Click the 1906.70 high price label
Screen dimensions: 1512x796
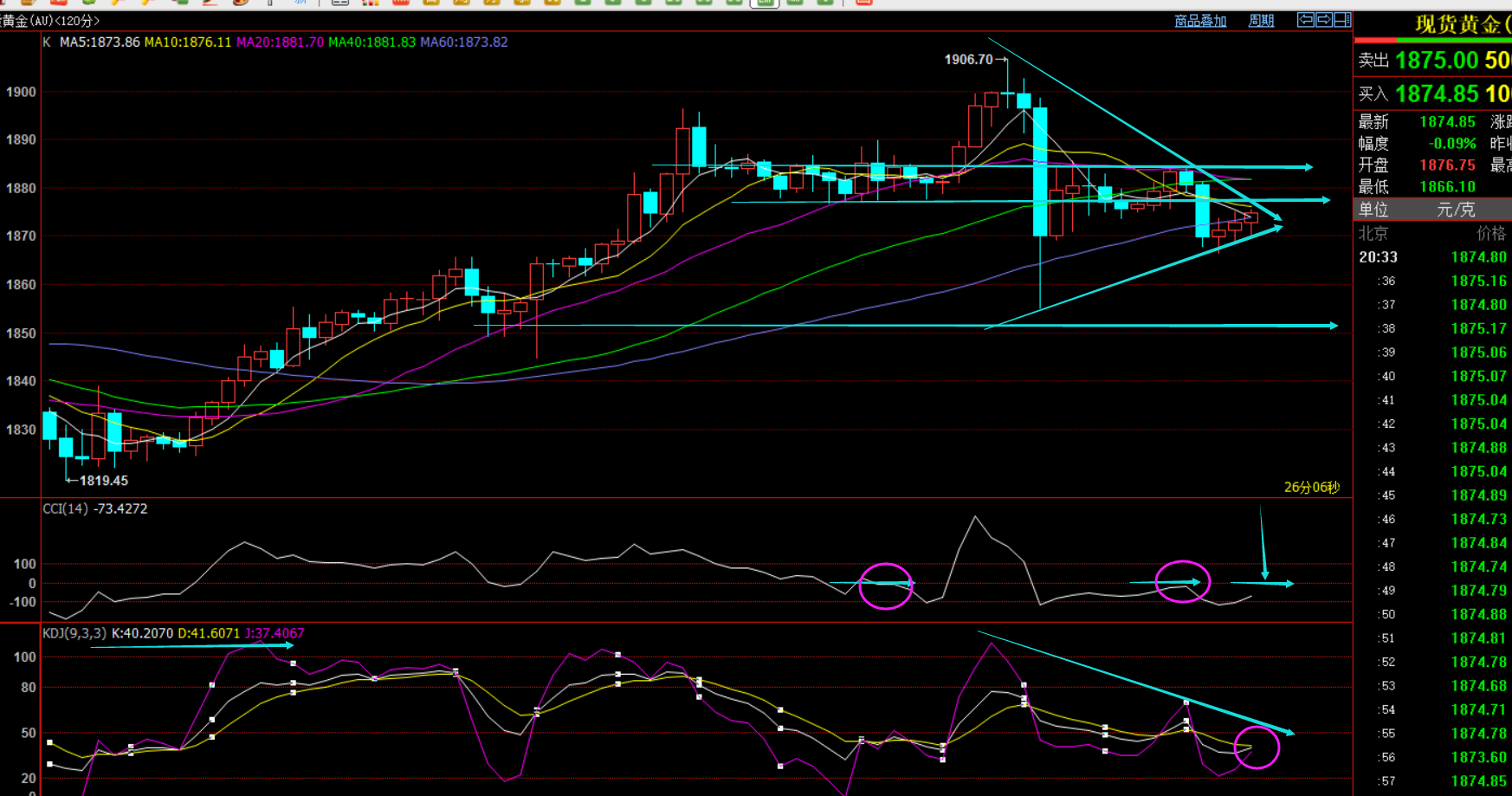click(x=968, y=60)
